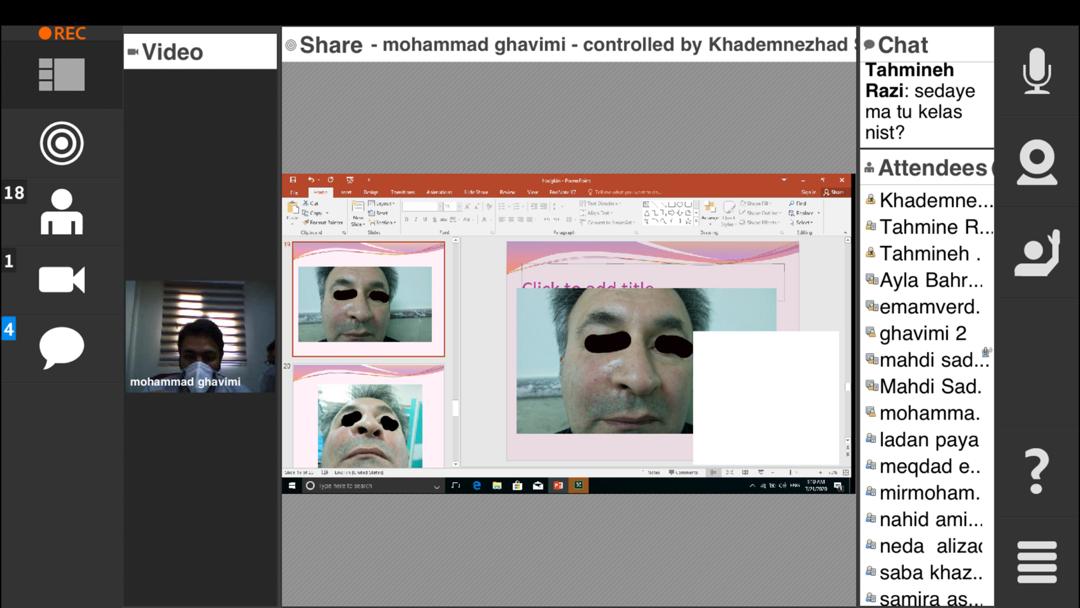Image resolution: width=1080 pixels, height=608 pixels.
Task: Open the Share pod target icon
Action: click(x=61, y=144)
